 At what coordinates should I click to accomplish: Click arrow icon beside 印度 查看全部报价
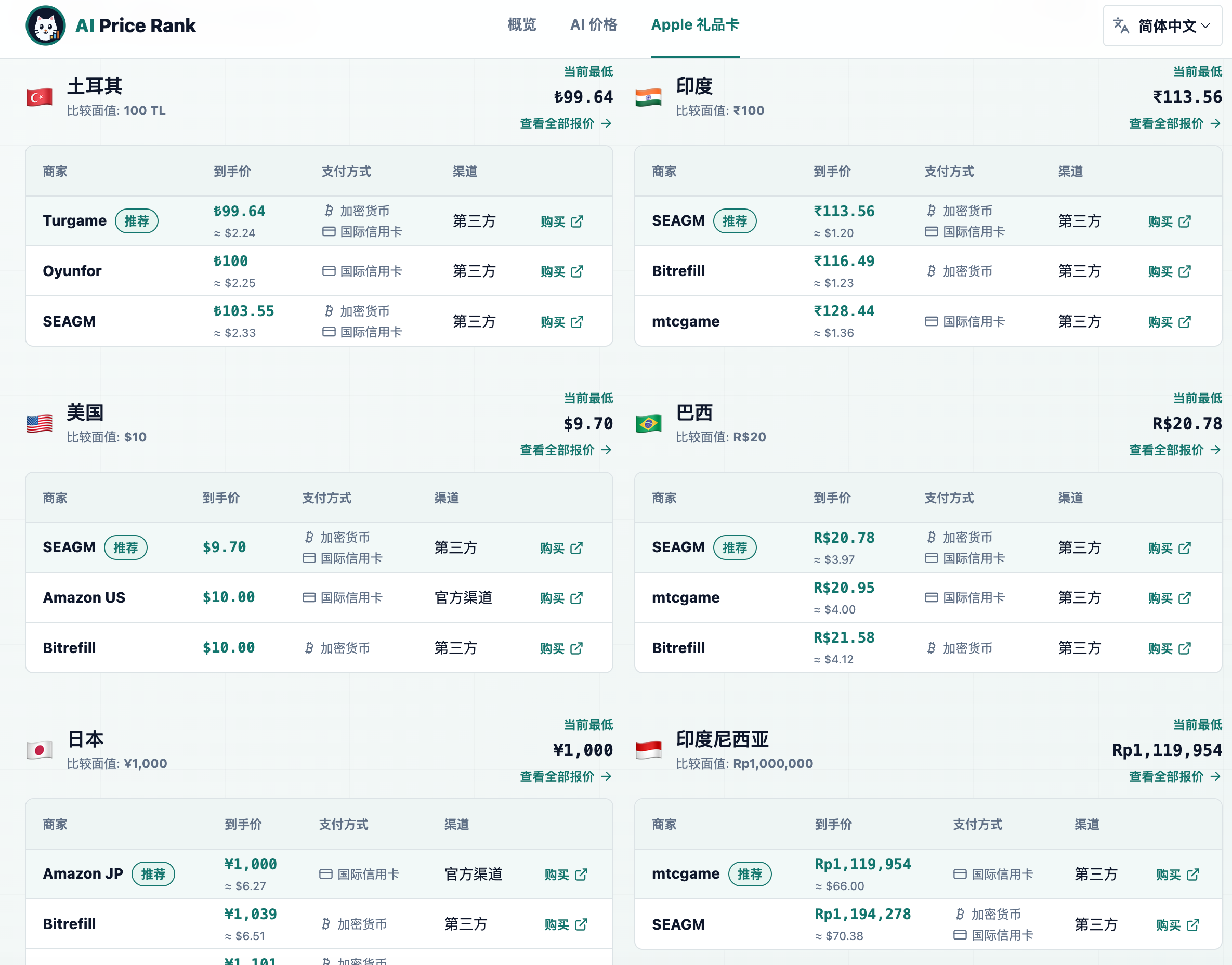point(1215,123)
